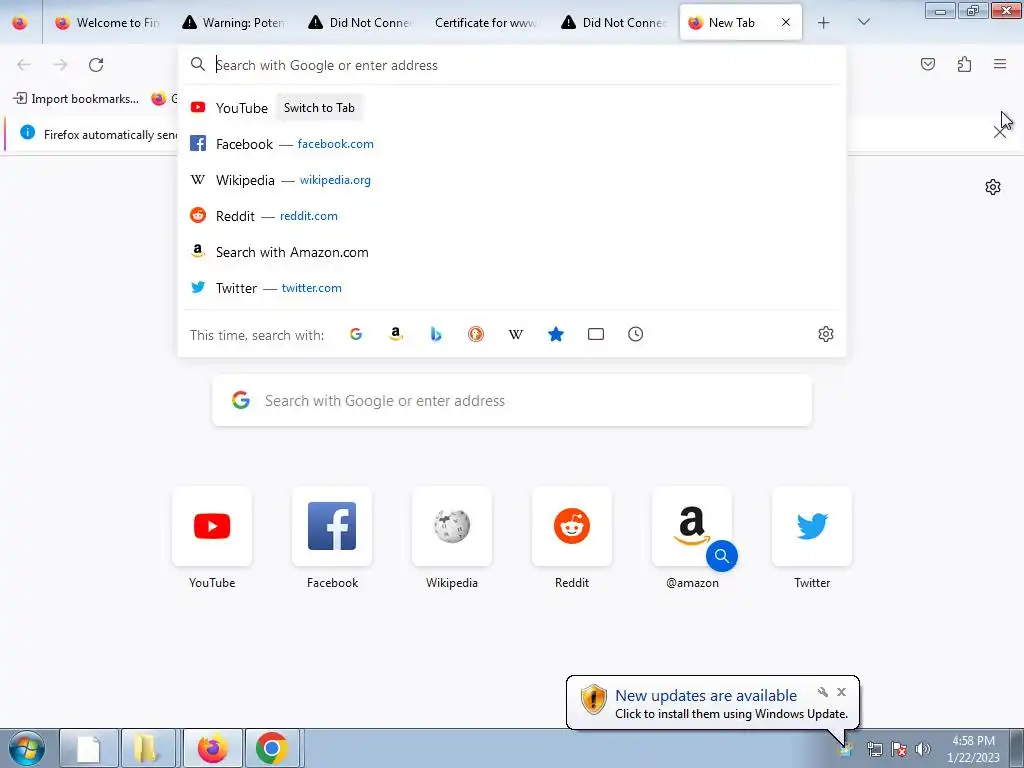This screenshot has width=1024, height=768.
Task: Reload the current page
Action: tap(96, 65)
